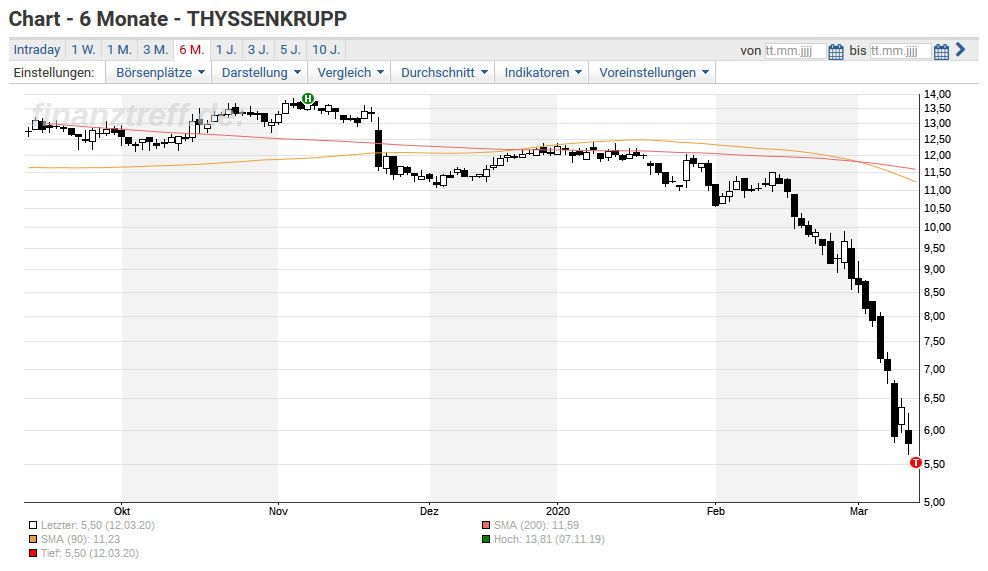988x571 pixels.
Task: Click the red Tief legend swatch
Action: coord(33,553)
